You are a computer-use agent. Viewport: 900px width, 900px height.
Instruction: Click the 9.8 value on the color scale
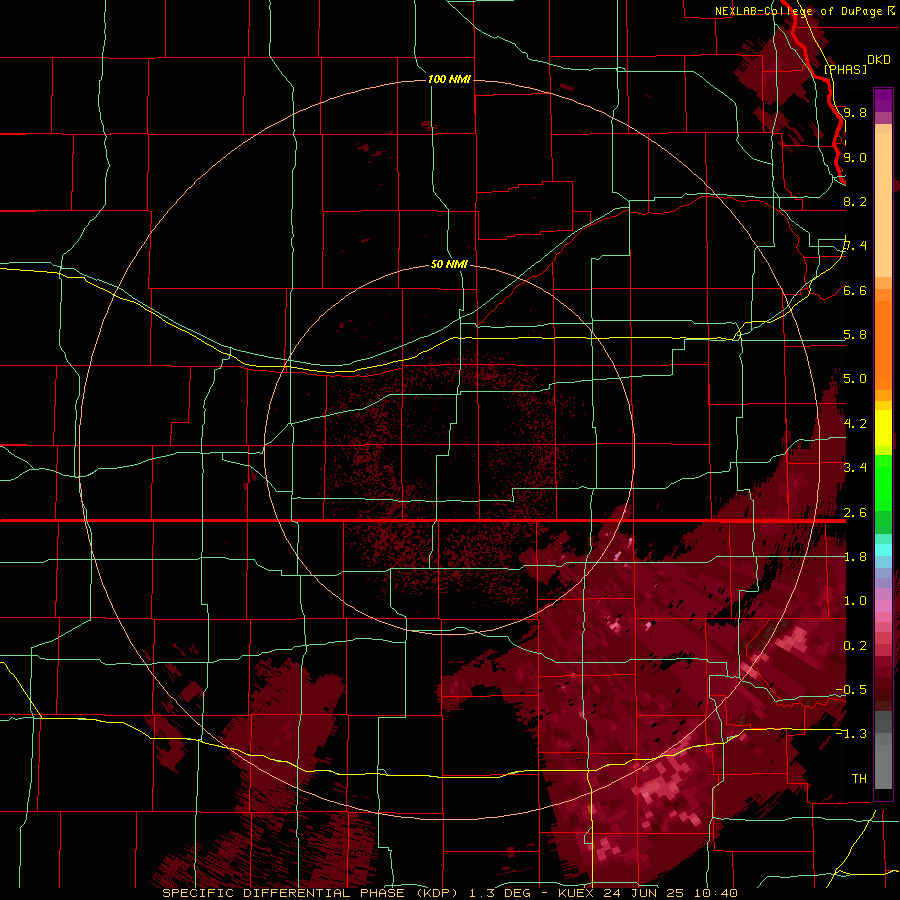click(x=855, y=112)
